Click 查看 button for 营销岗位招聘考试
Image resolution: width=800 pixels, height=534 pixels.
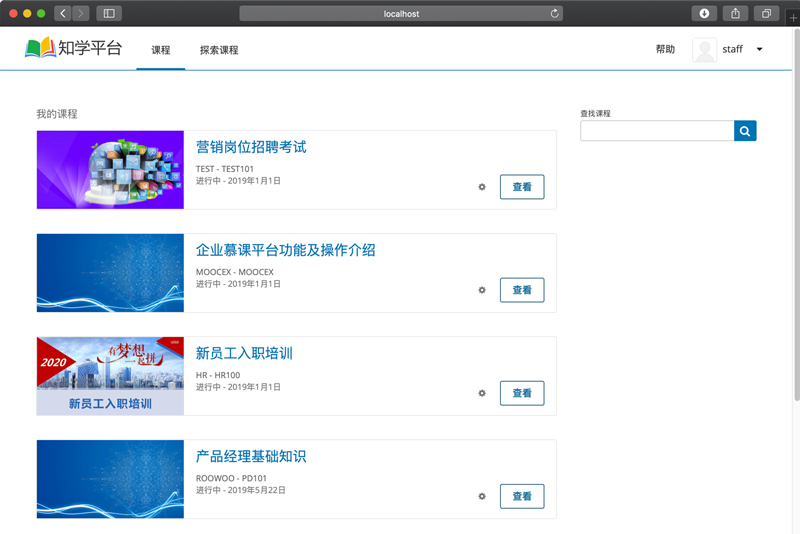522,187
